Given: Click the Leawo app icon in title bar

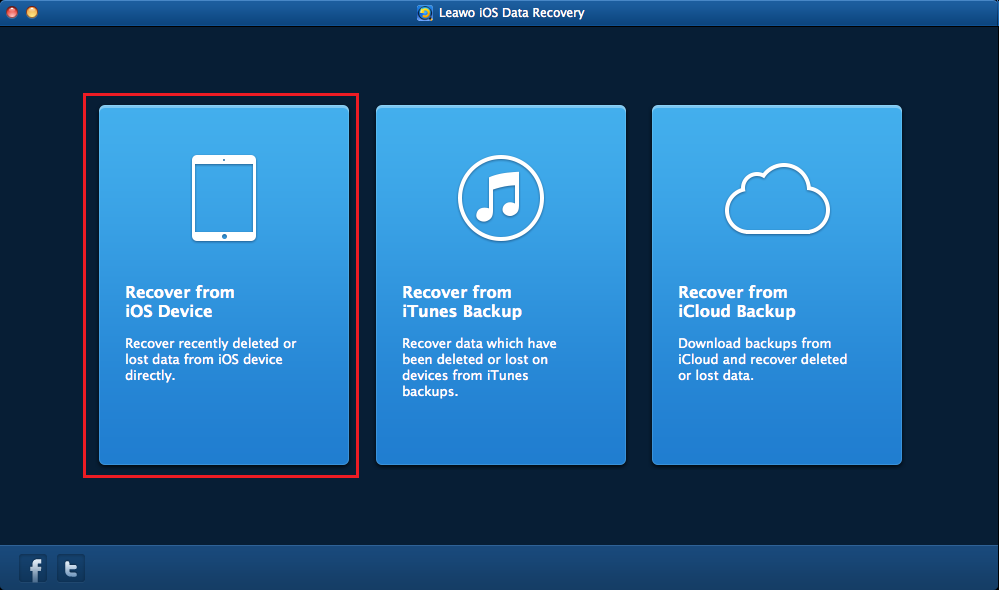Looking at the screenshot, I should tap(425, 13).
